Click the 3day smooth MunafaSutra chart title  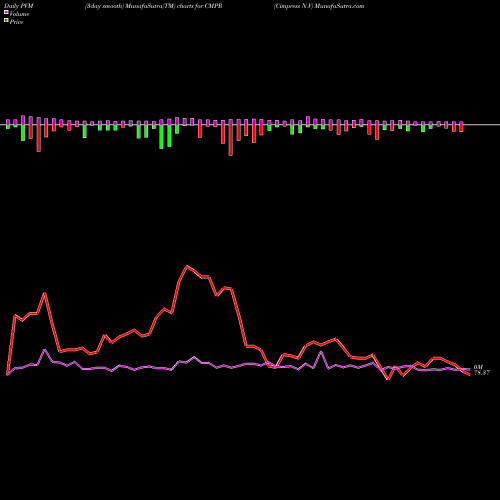[x=153, y=6]
